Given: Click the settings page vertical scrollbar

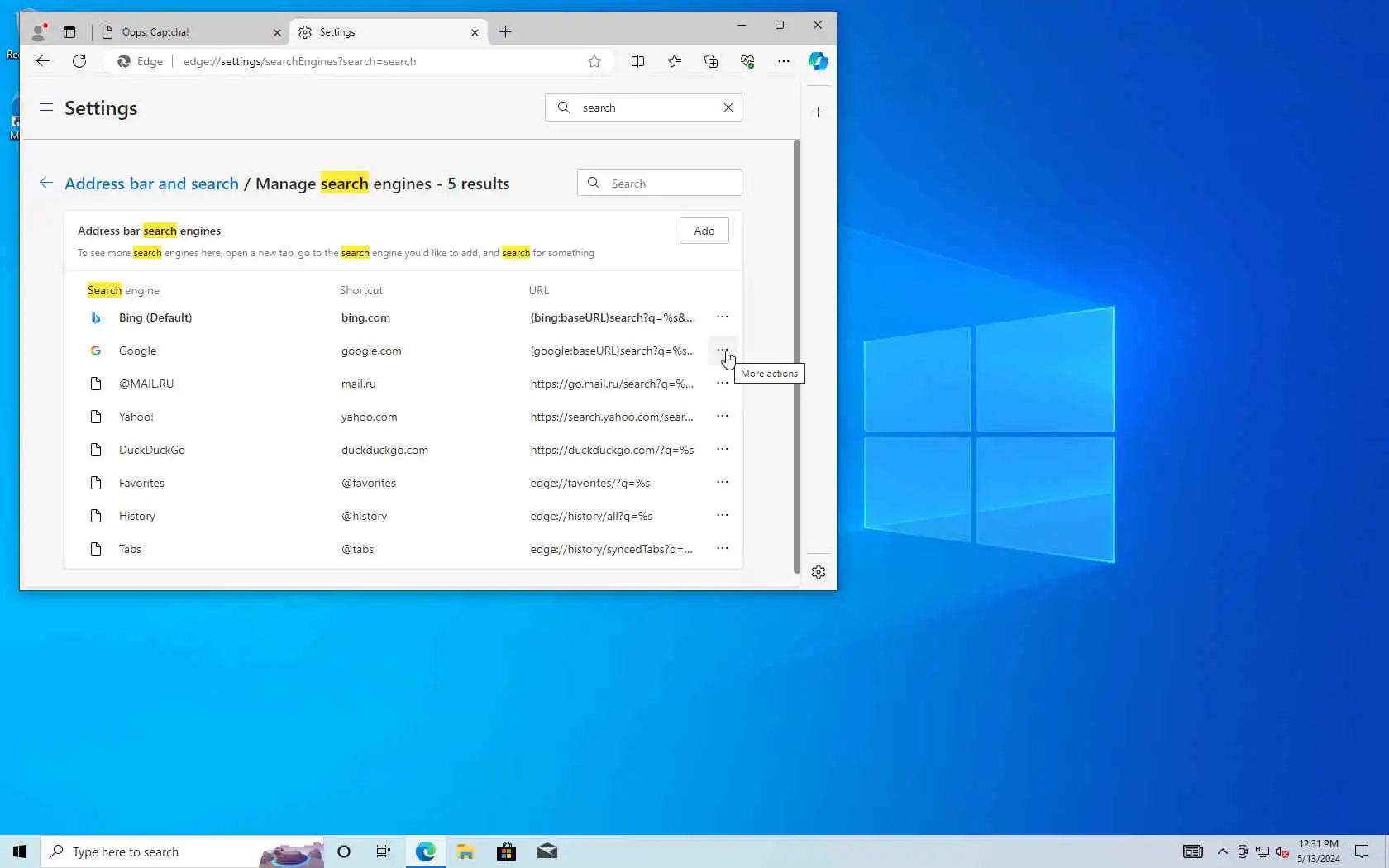Looking at the screenshot, I should click(x=796, y=356).
